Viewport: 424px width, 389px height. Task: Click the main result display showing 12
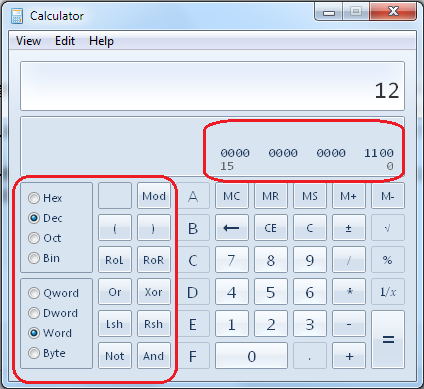click(x=212, y=86)
